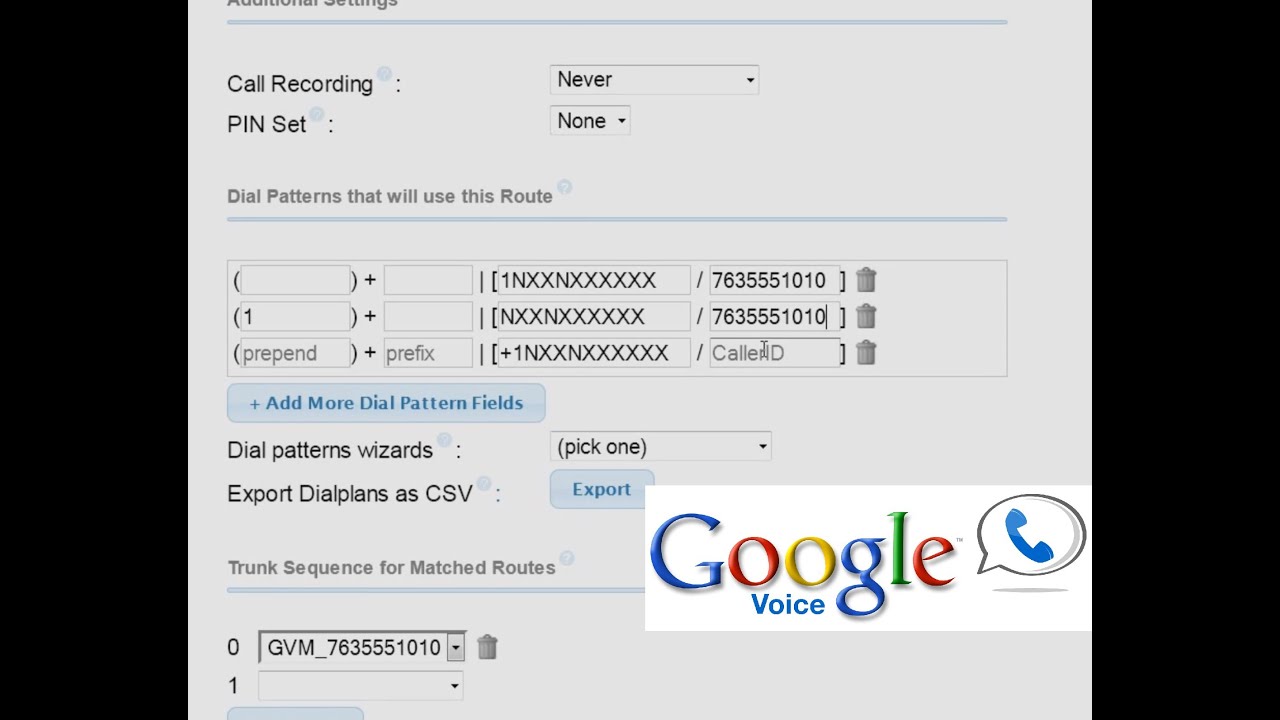Click the Export Dialplans as CSV label
This screenshot has width=1280, height=720.
pyautogui.click(x=350, y=493)
